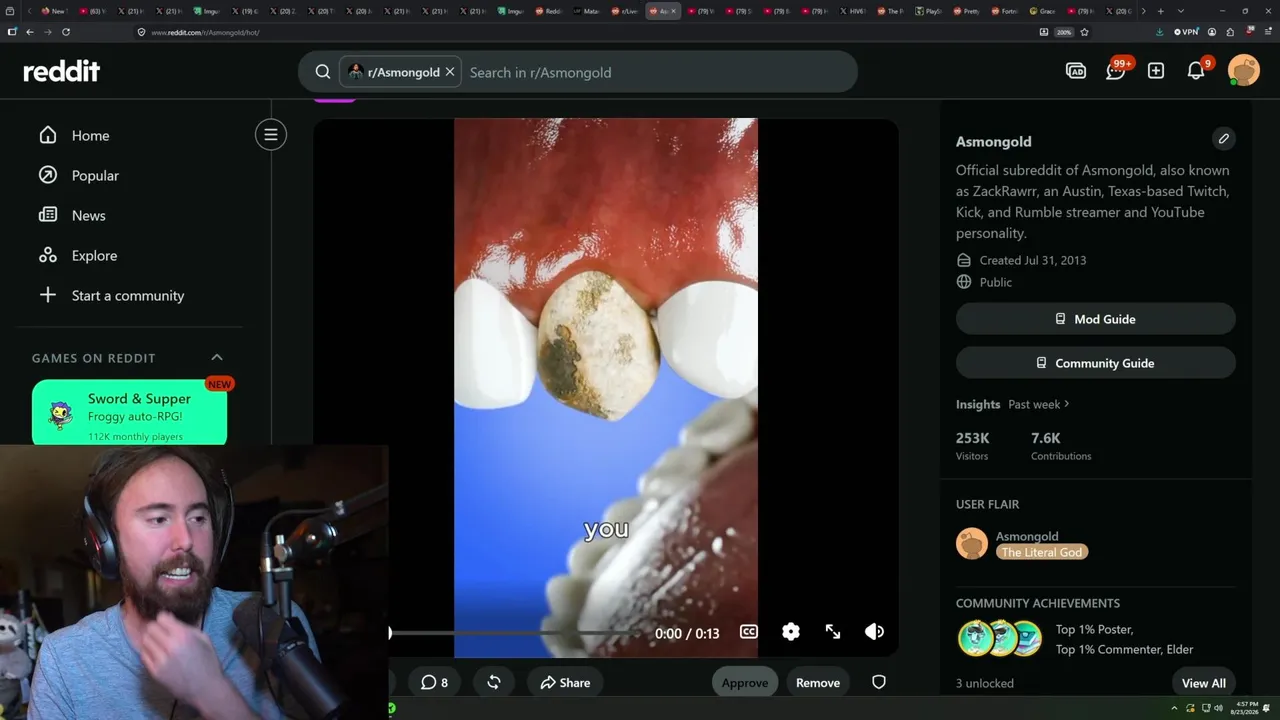The image size is (1280, 720).
Task: Click the Created Jul 31, 2013 text
Action: coord(1033,260)
